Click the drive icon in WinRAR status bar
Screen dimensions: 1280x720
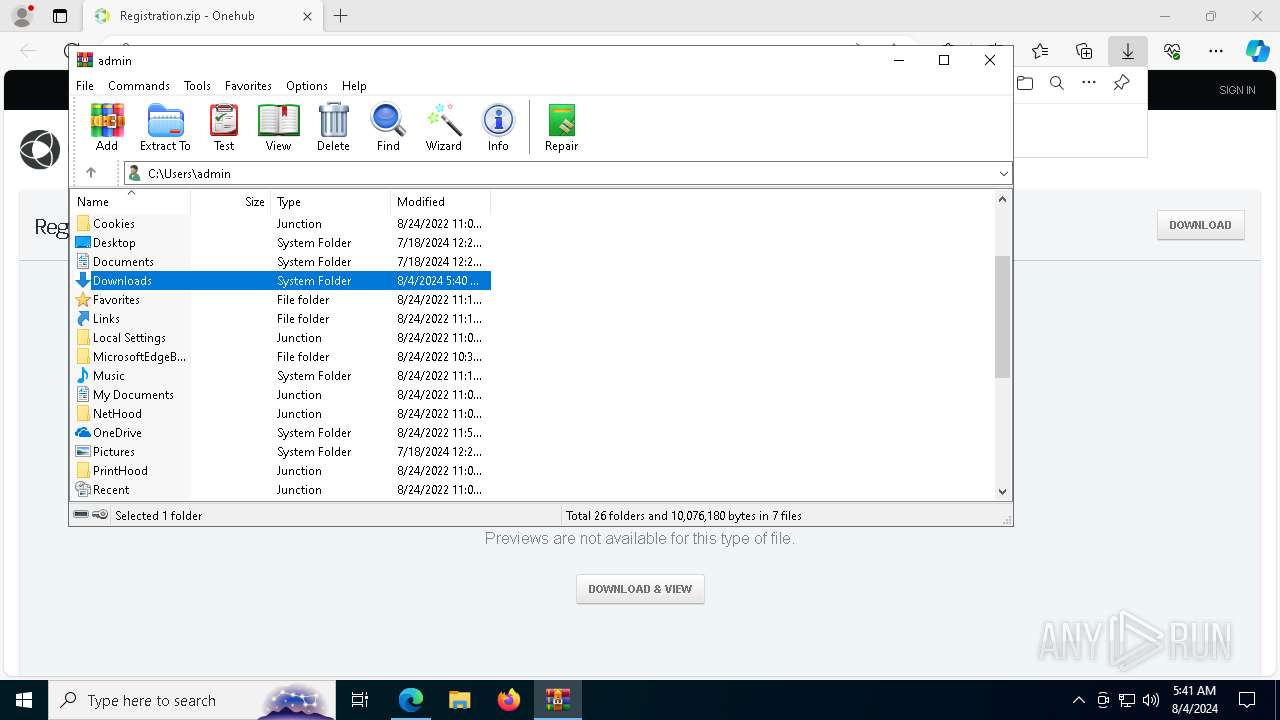click(81, 515)
